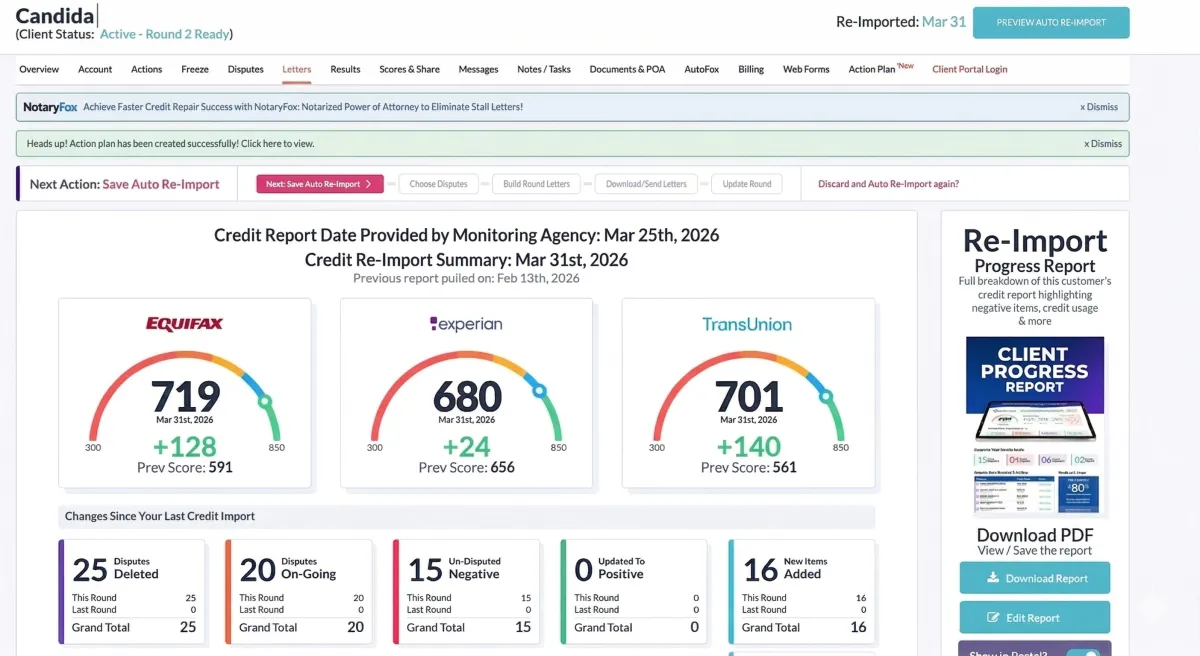Click Discard and Auto Re-Import again link
This screenshot has width=1200, height=656.
tap(888, 184)
